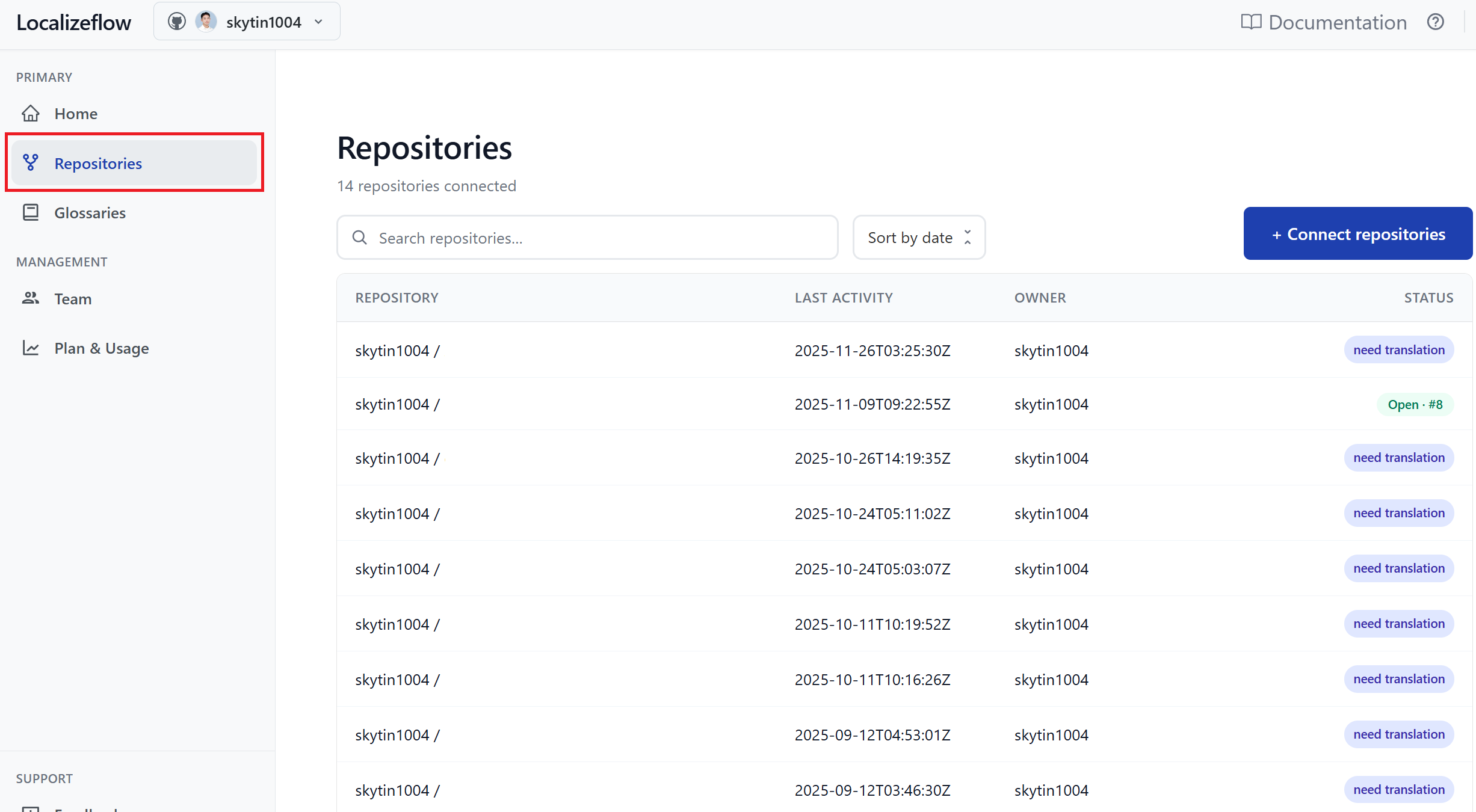Select Home from the Primary navigation menu

(x=76, y=113)
